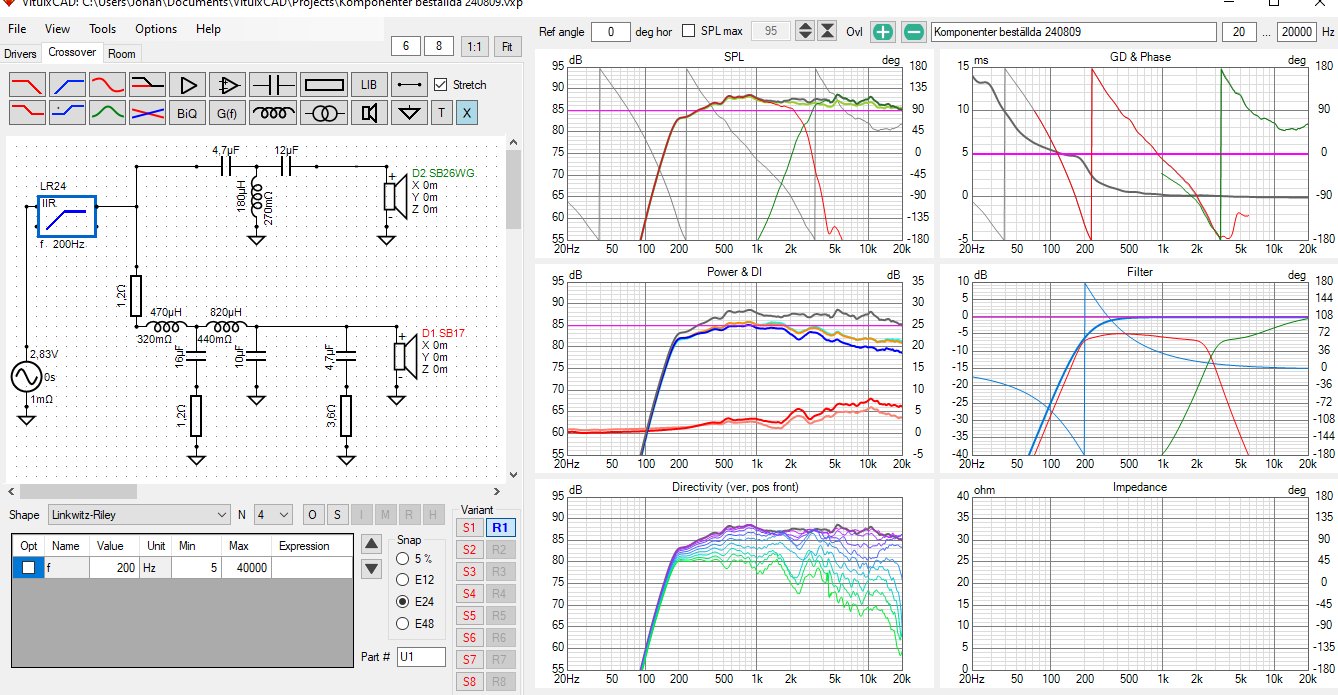Screen dimensions: 1338x695
Task: Adjust SPL max with the up-down stepper
Action: tap(805, 31)
